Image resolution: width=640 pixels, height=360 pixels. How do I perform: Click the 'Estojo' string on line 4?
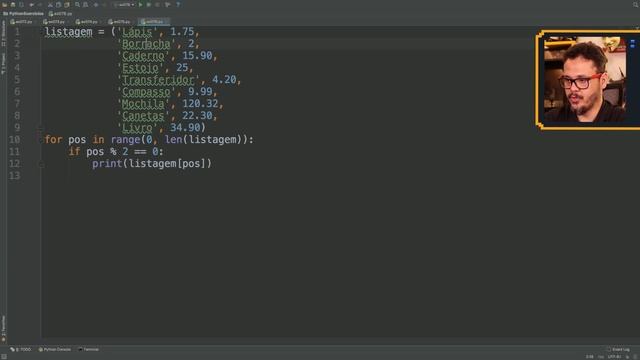click(140, 68)
